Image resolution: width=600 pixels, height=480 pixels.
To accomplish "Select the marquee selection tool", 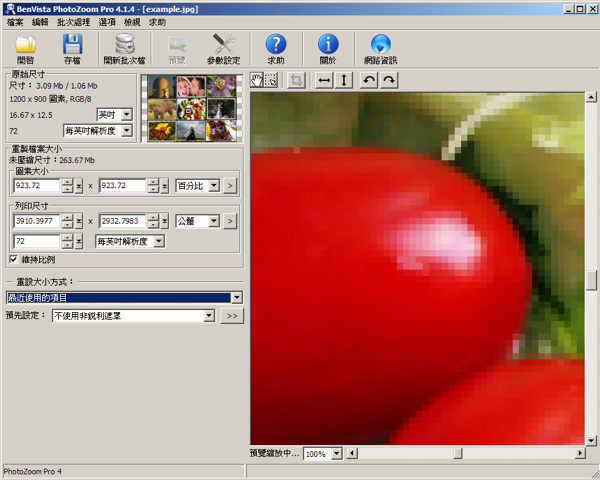I will click(271, 80).
